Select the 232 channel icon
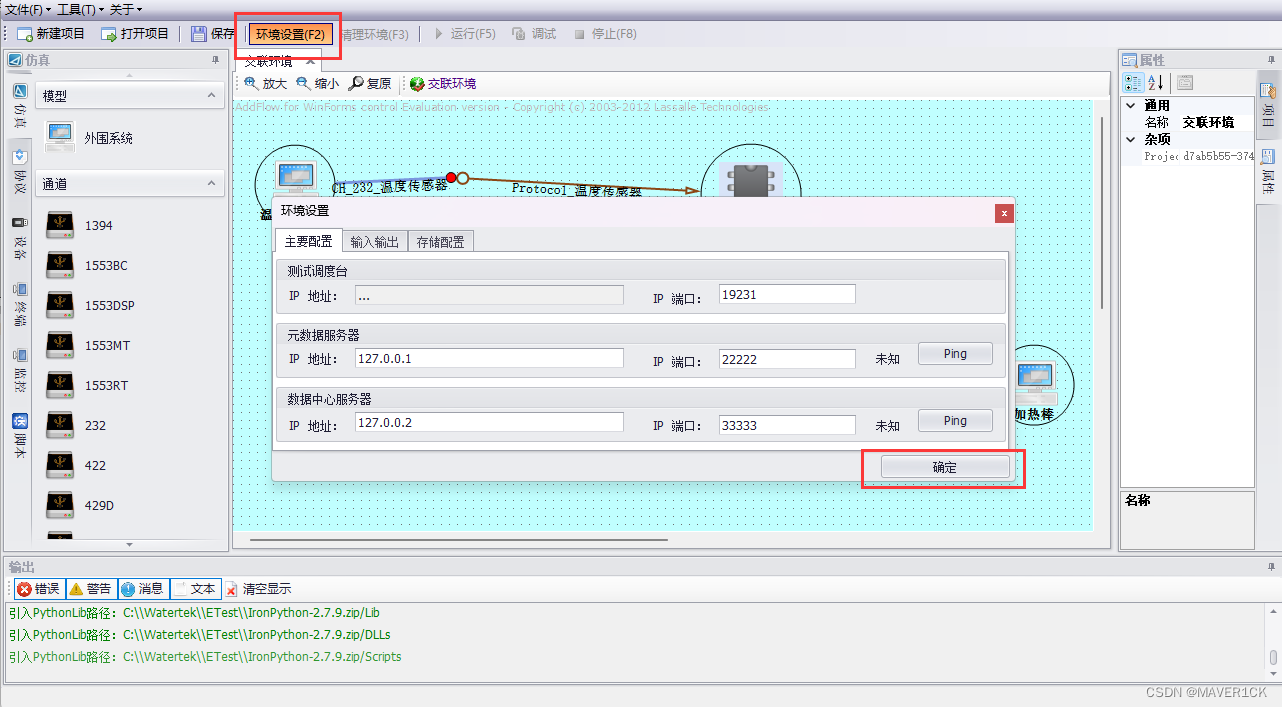 point(60,425)
